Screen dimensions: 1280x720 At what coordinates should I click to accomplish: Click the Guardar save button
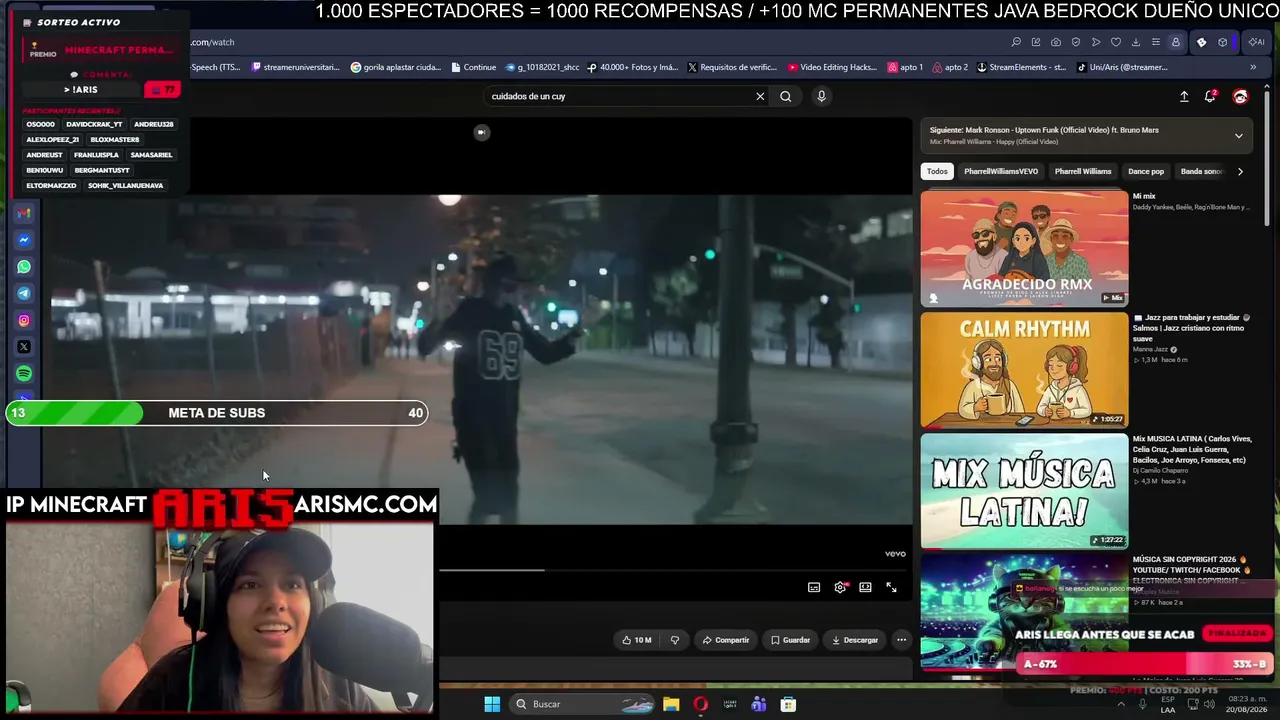click(790, 640)
